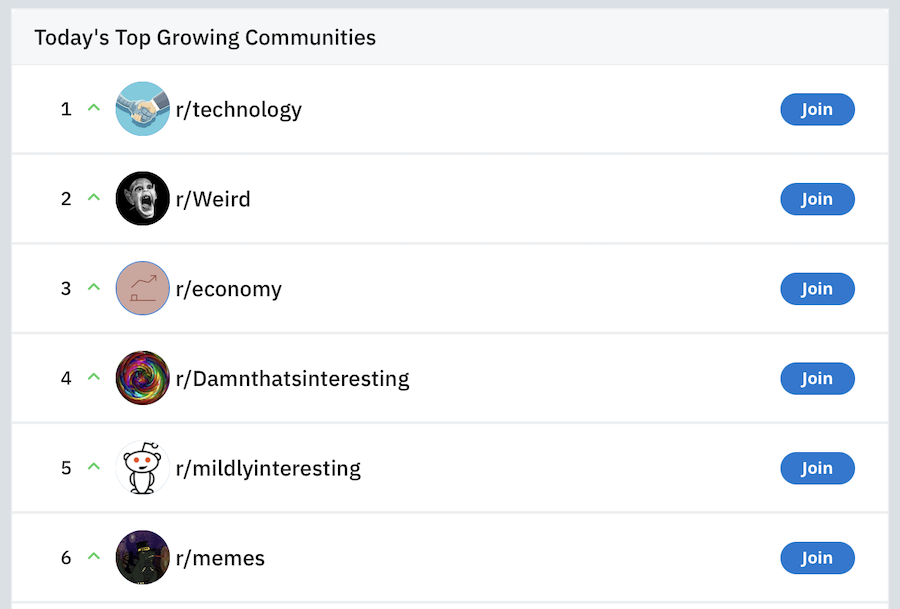Join the r/Weird community
This screenshot has width=900, height=609.
pos(817,199)
